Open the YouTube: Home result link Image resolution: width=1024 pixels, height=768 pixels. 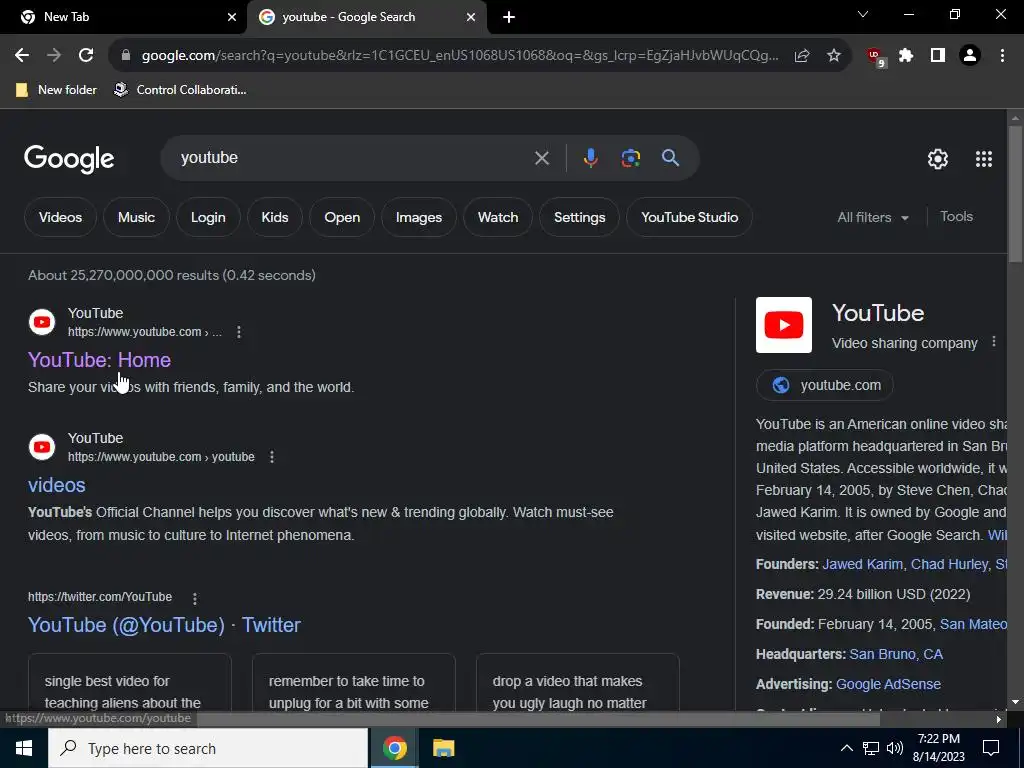pos(99,360)
